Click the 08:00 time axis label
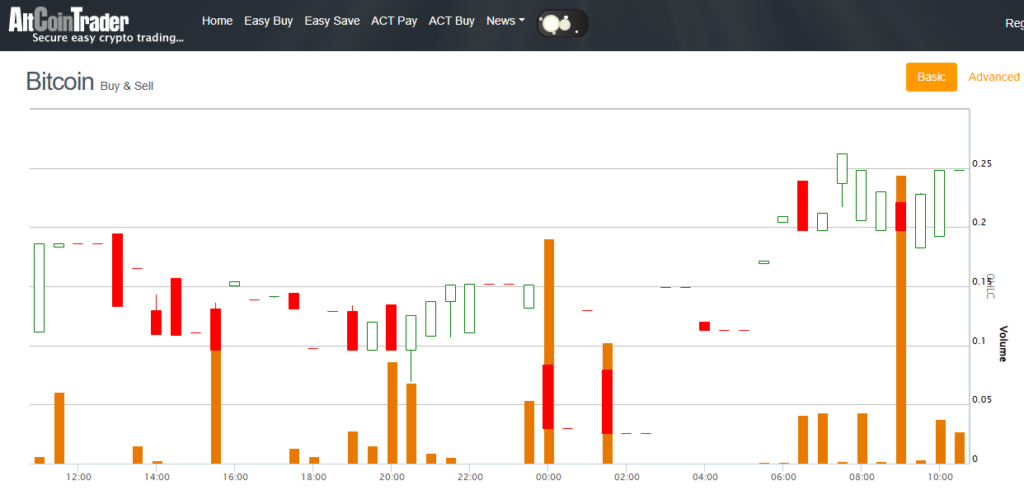Viewport: 1024px width, 495px height. [x=861, y=477]
